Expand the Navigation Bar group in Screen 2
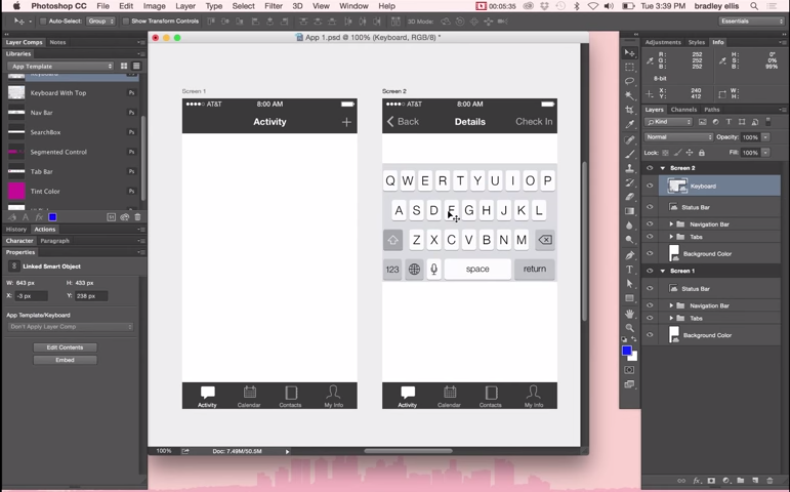Viewport: 790px width, 492px height. [672, 224]
